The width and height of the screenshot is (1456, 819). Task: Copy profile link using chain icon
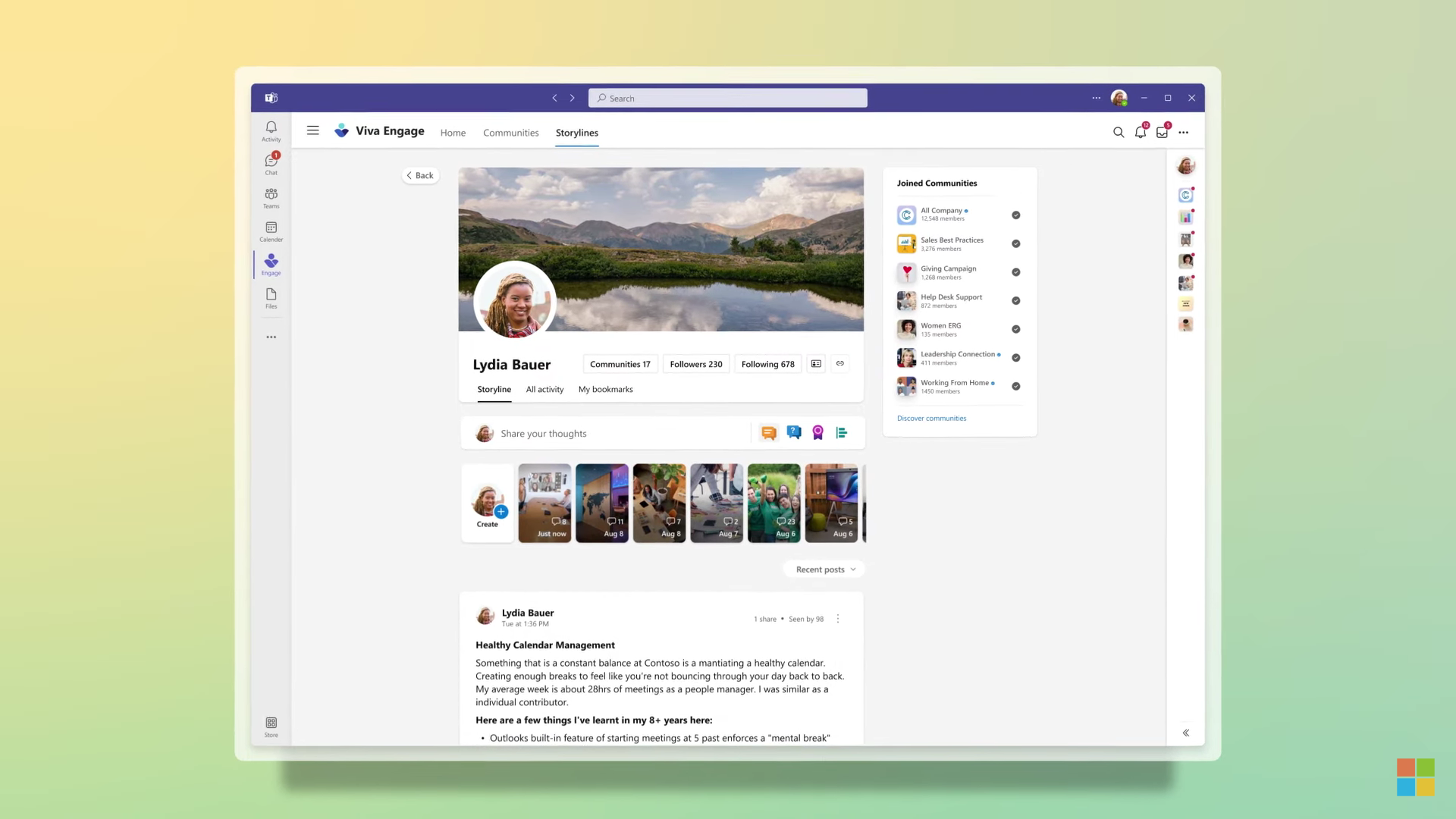pyautogui.click(x=839, y=364)
